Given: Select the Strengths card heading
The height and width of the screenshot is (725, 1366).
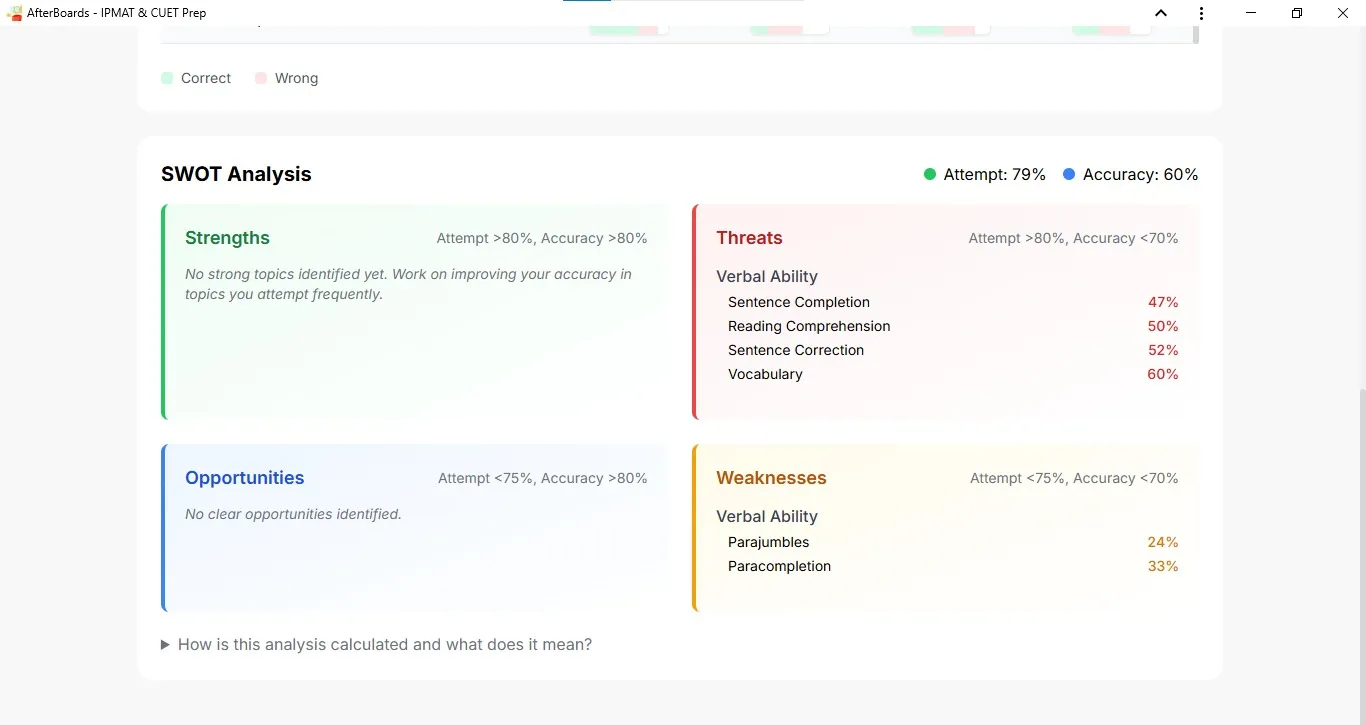Looking at the screenshot, I should pyautogui.click(x=227, y=238).
